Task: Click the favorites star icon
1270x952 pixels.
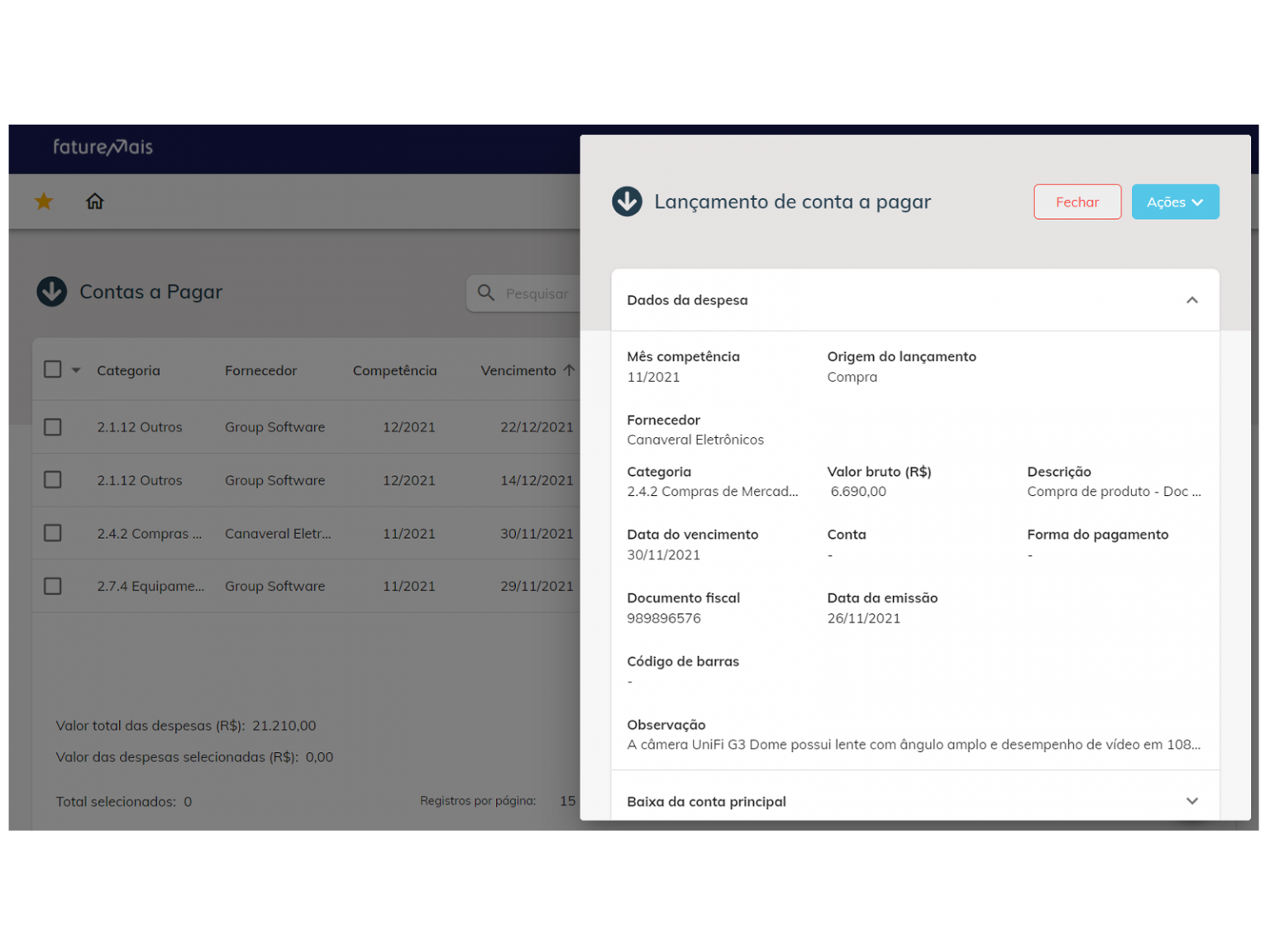Action: click(43, 201)
